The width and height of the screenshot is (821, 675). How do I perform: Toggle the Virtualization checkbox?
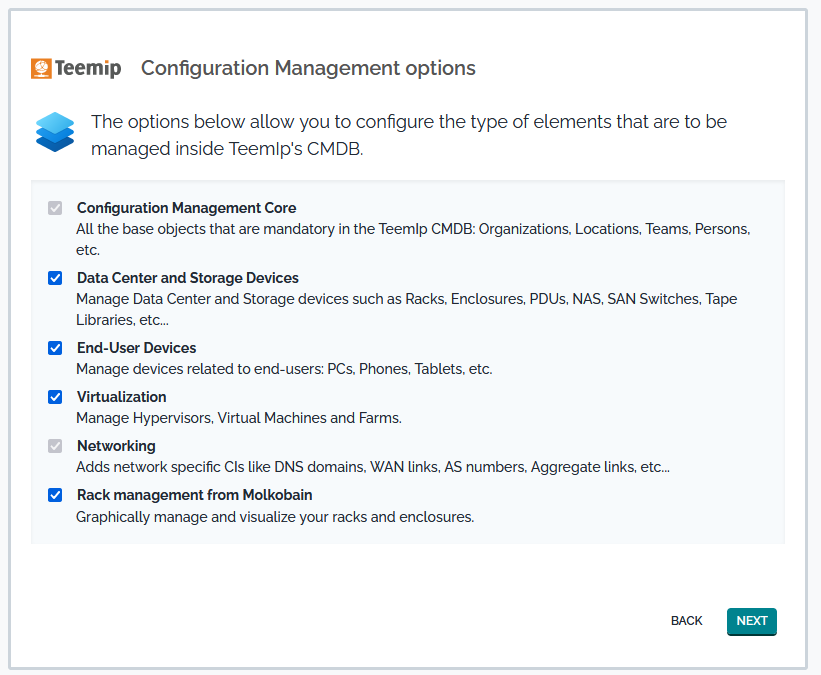tap(55, 397)
